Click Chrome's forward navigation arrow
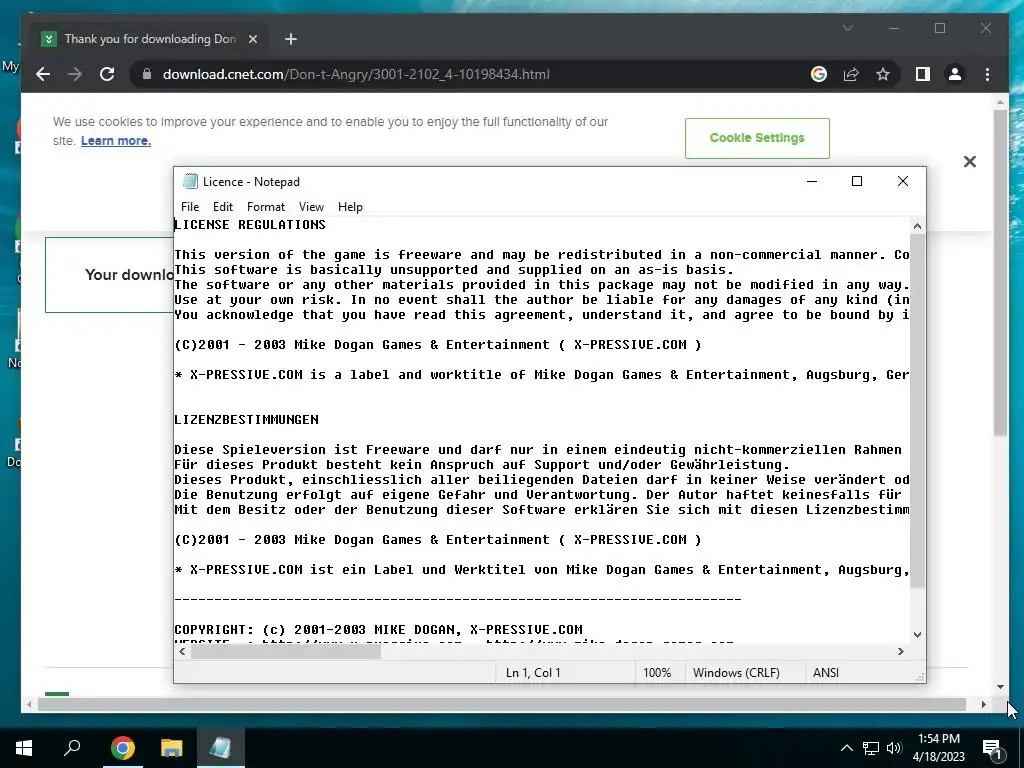Image resolution: width=1024 pixels, height=768 pixels. coord(74,74)
